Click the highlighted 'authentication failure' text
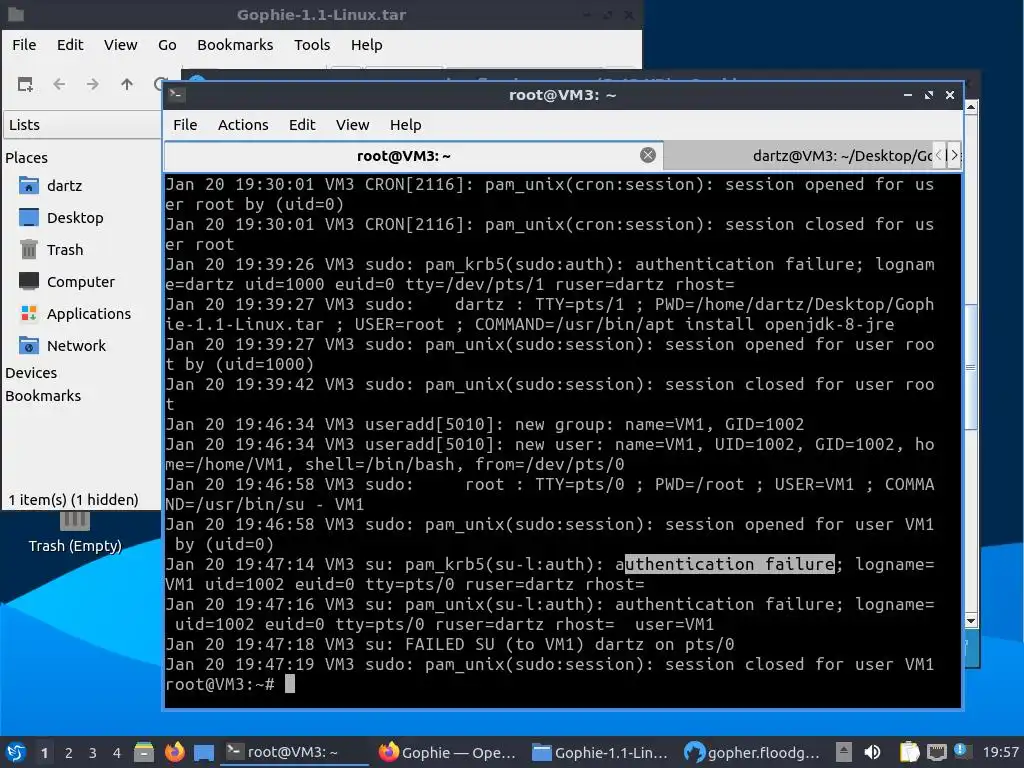This screenshot has width=1024, height=768. coord(729,564)
